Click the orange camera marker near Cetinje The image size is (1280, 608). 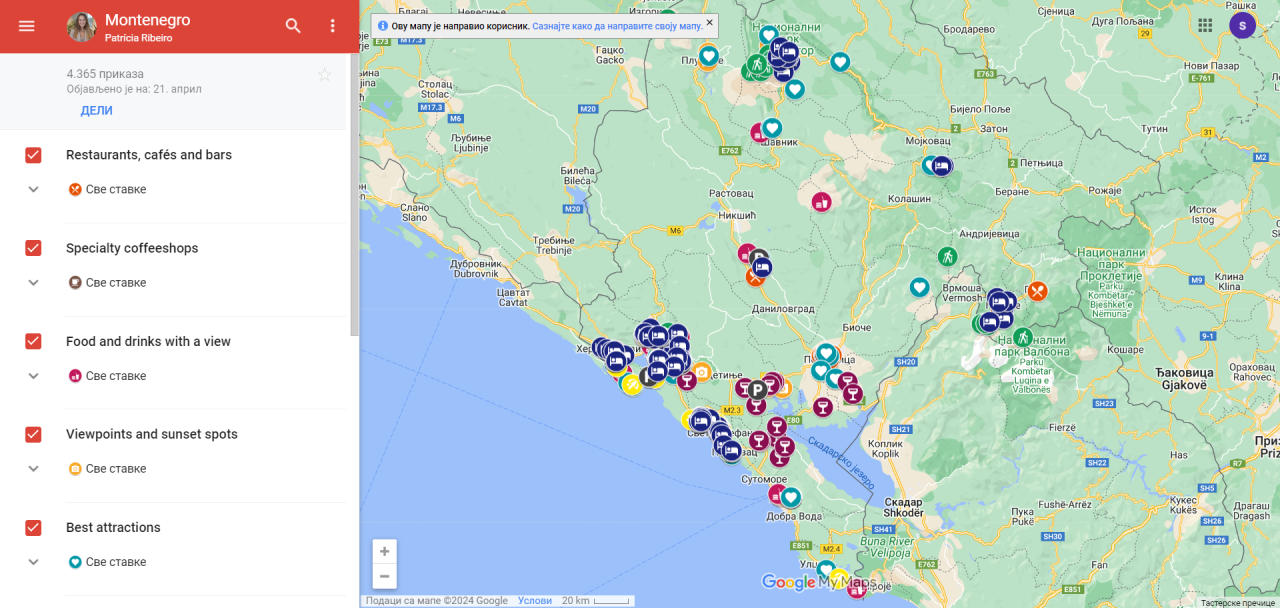tap(702, 372)
